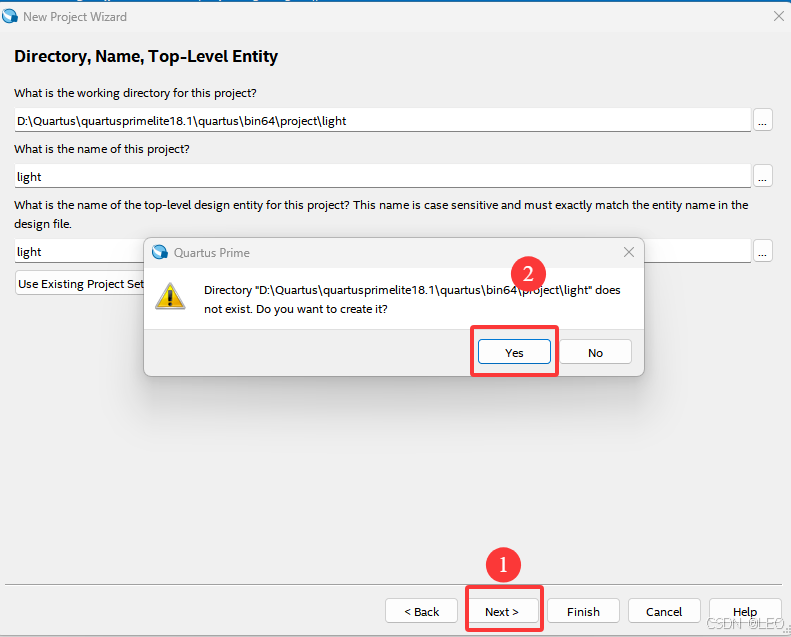Click the Finish button
791x637 pixels.
point(583,611)
